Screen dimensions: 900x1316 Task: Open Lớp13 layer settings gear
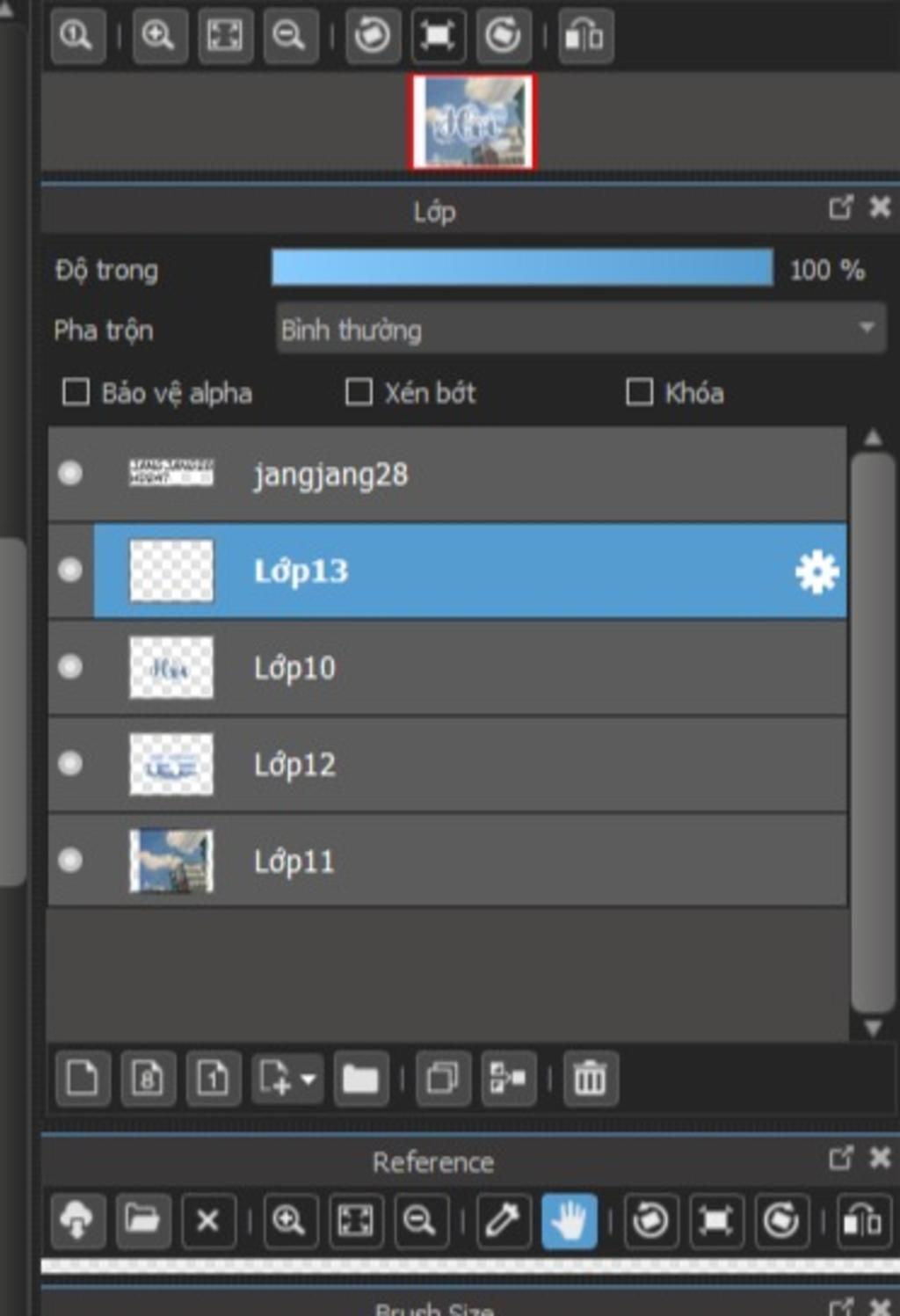(x=817, y=572)
